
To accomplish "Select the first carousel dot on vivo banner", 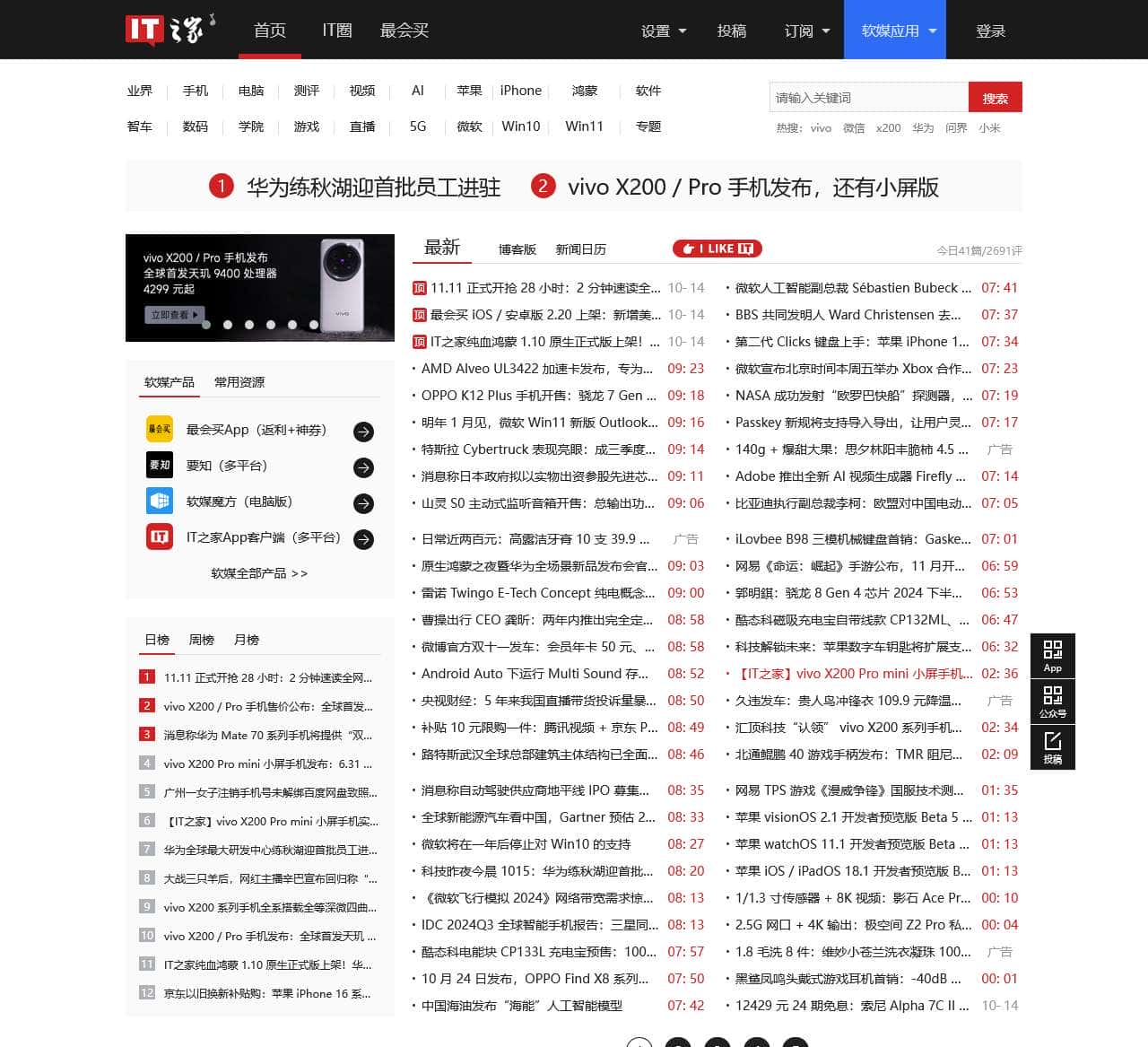I will point(206,325).
